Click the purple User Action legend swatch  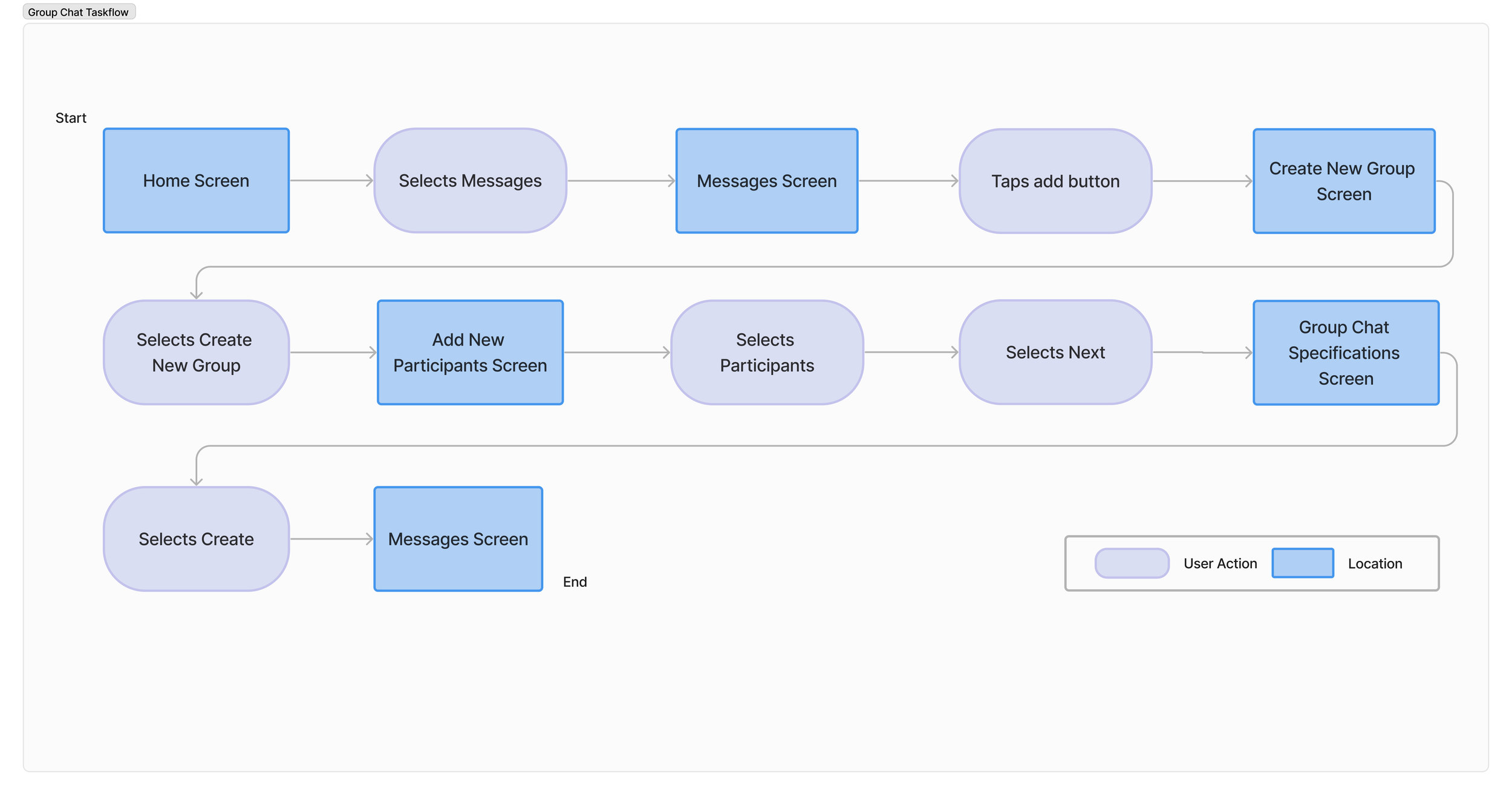point(1131,563)
